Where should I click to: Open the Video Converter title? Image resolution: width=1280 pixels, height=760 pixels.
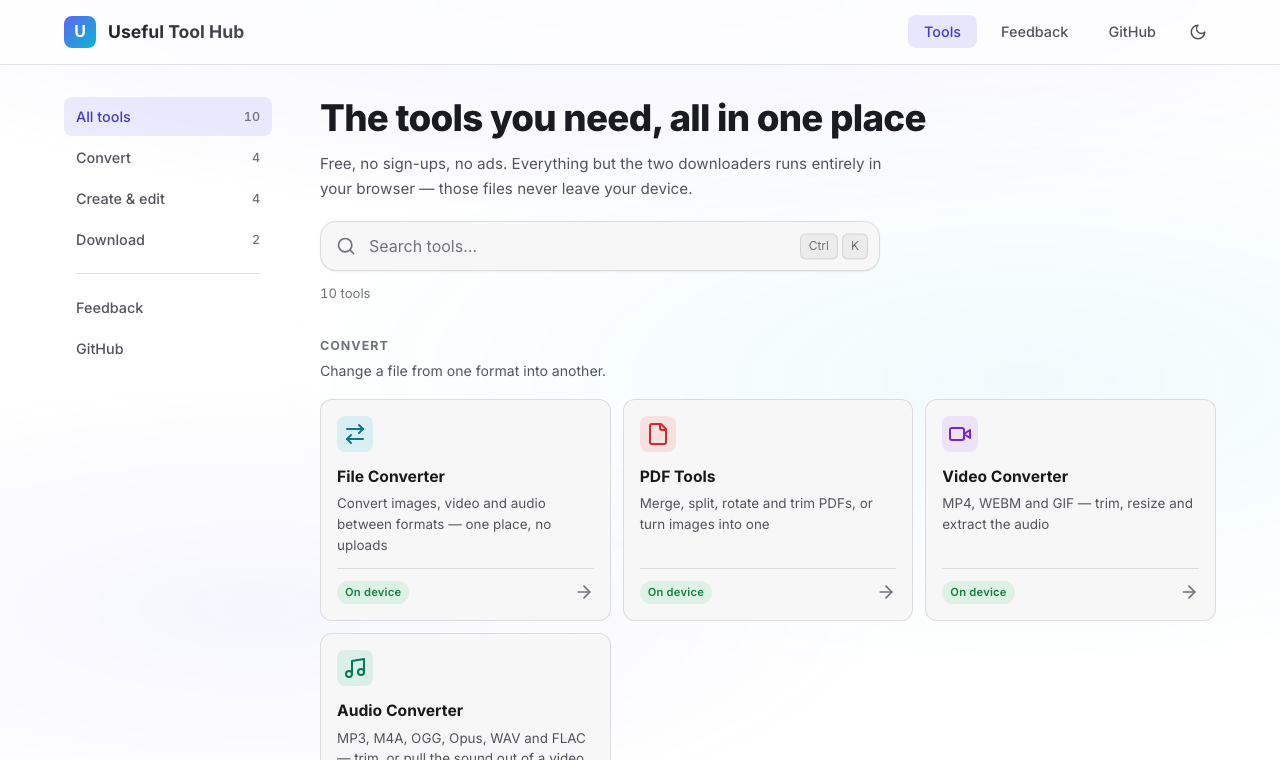[1005, 476]
